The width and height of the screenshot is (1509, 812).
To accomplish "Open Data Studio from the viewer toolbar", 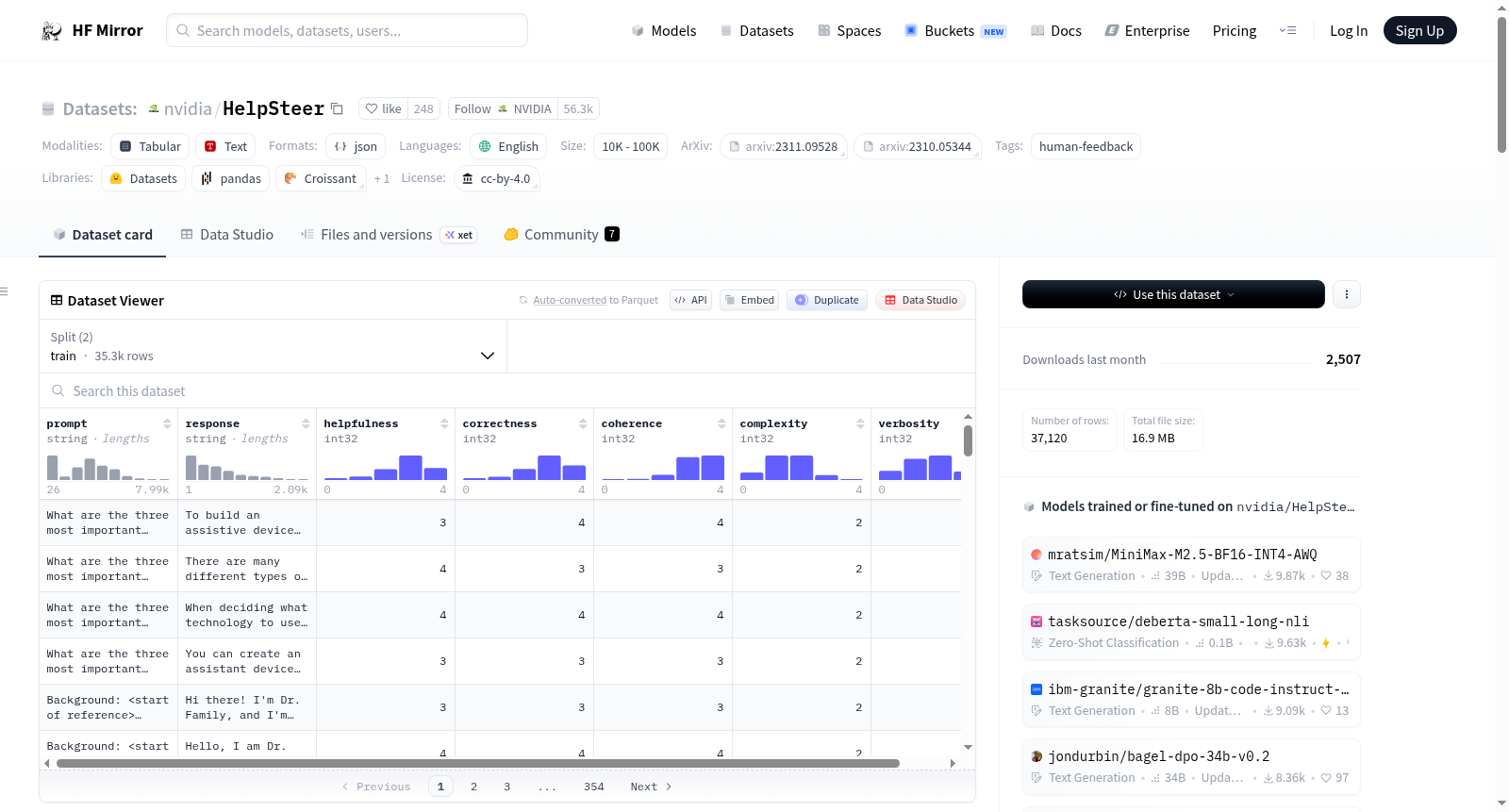I will (920, 300).
